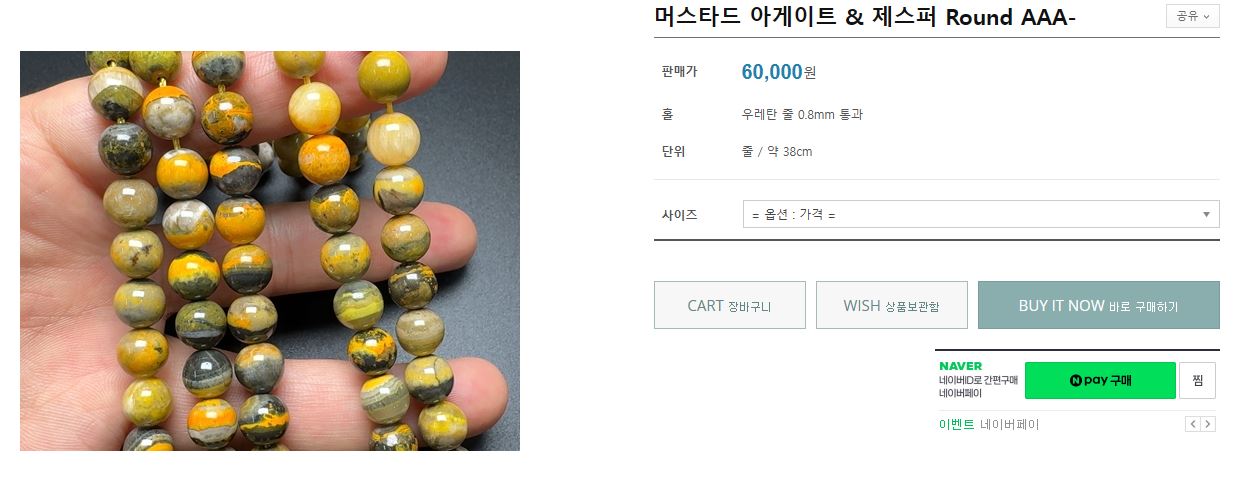Open the 공유 share dropdown
The image size is (1251, 478).
pos(1192,16)
